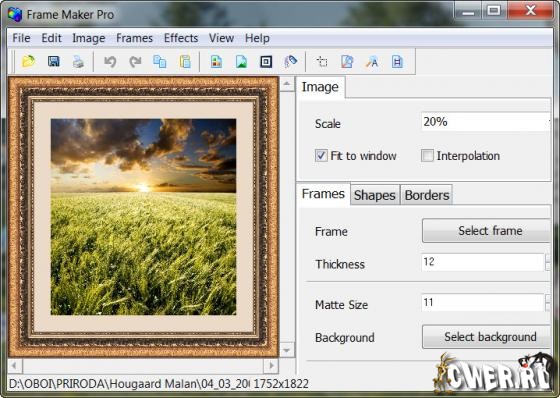Open the Help menu

pos(257,38)
